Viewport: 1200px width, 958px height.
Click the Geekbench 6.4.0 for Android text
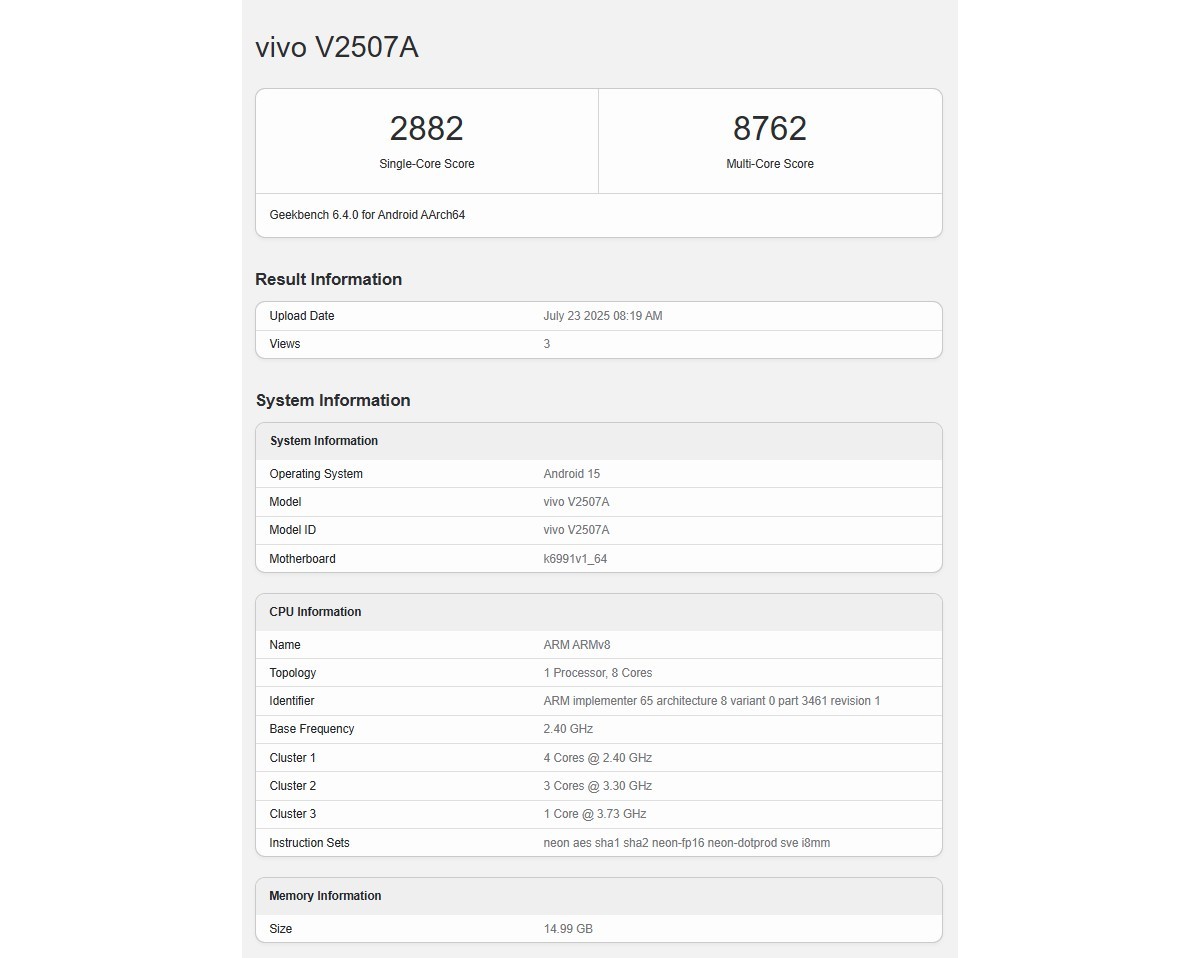pos(367,215)
